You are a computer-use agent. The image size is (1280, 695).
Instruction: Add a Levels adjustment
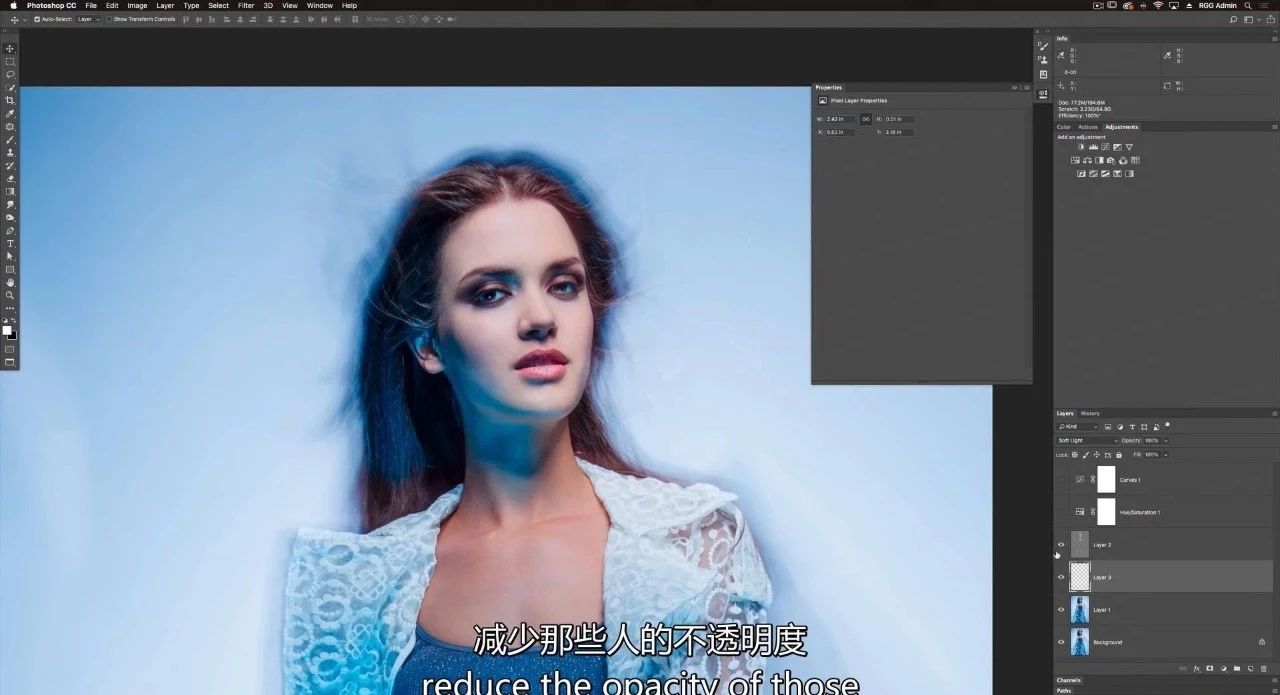point(1093,147)
